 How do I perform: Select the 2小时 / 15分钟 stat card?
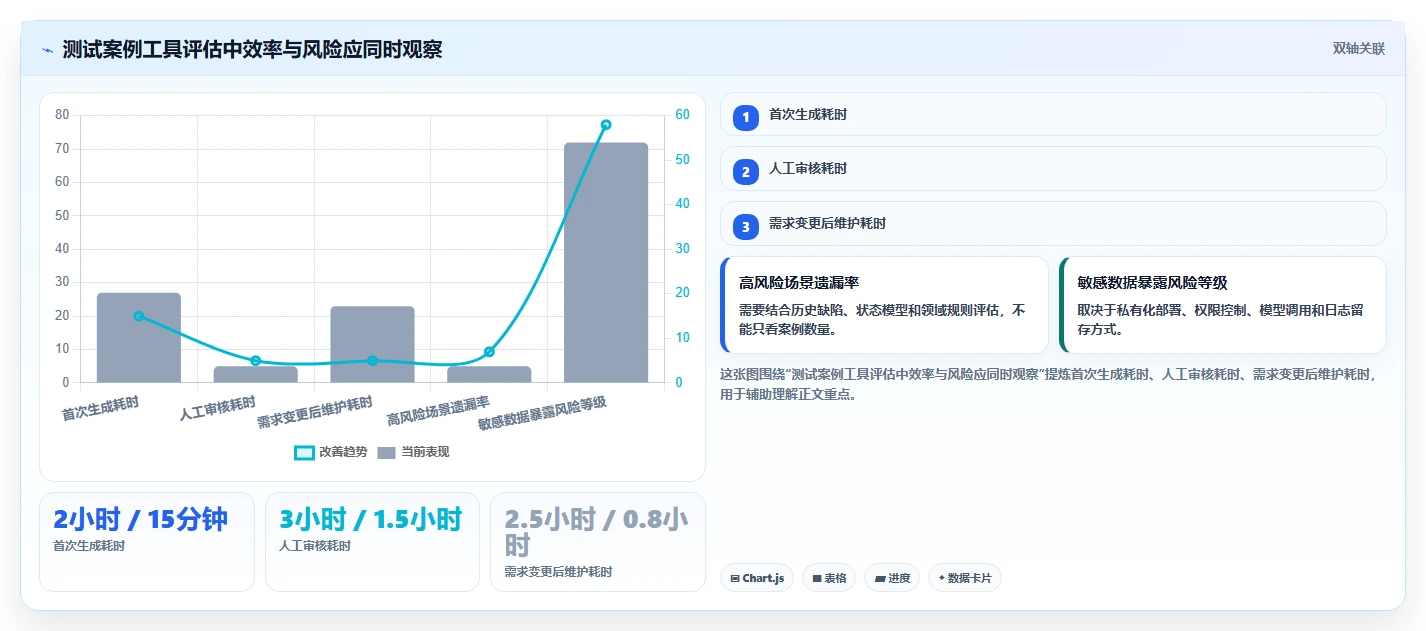147,542
